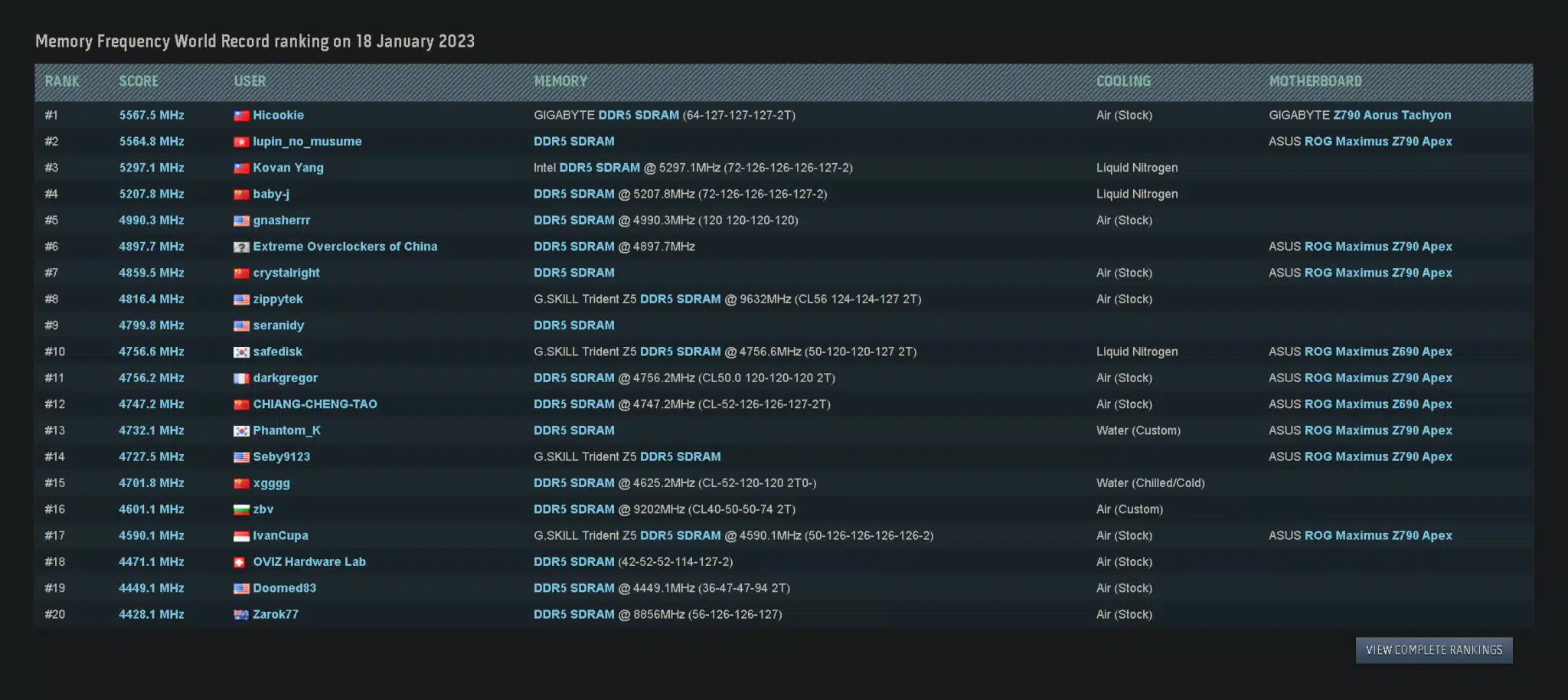Open Kovan Yang's profile link
This screenshot has width=1568, height=700.
click(289, 168)
